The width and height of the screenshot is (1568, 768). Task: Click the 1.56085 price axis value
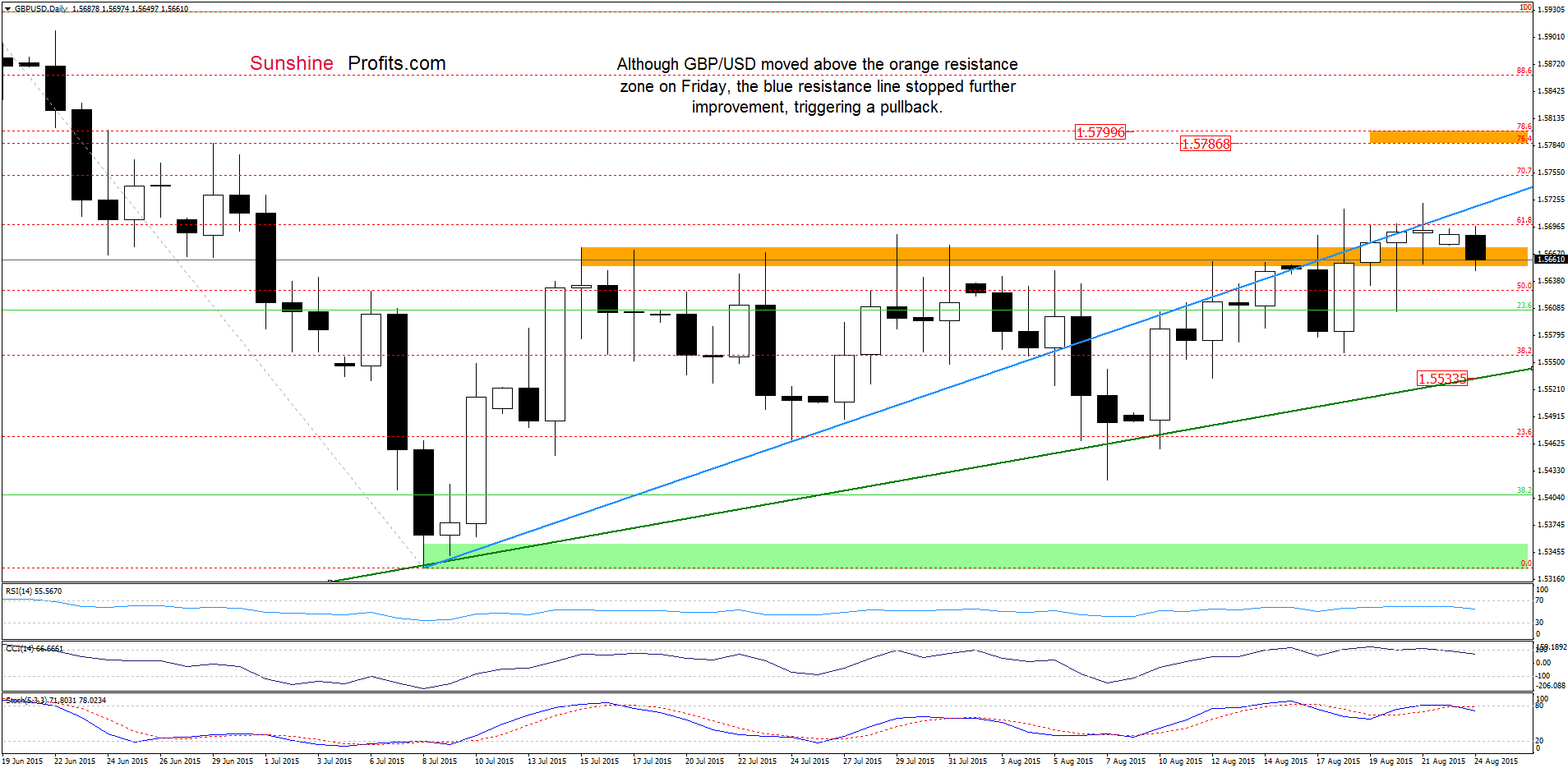pyautogui.click(x=1551, y=308)
